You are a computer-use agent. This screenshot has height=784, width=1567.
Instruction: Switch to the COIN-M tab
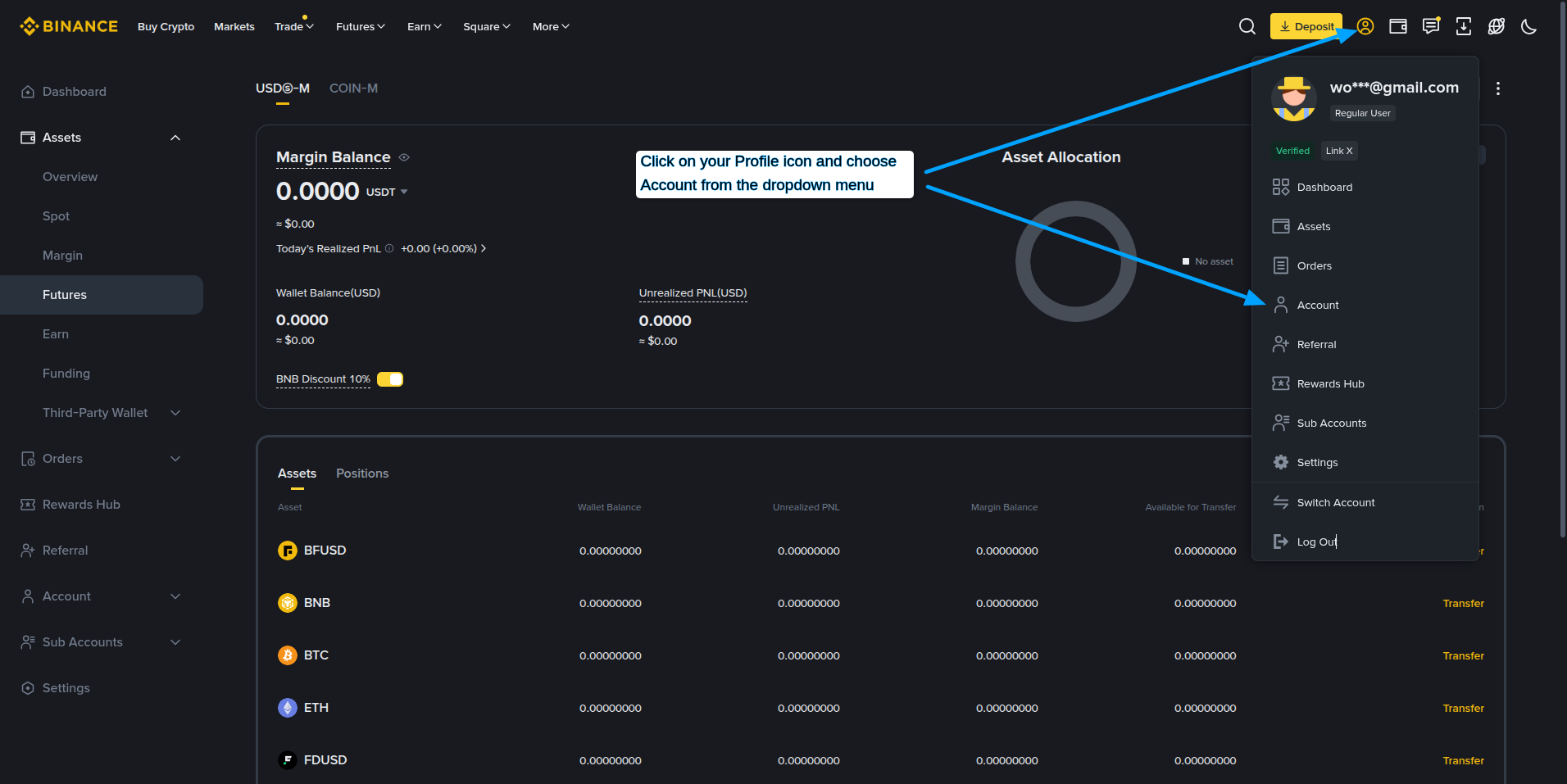[x=353, y=88]
